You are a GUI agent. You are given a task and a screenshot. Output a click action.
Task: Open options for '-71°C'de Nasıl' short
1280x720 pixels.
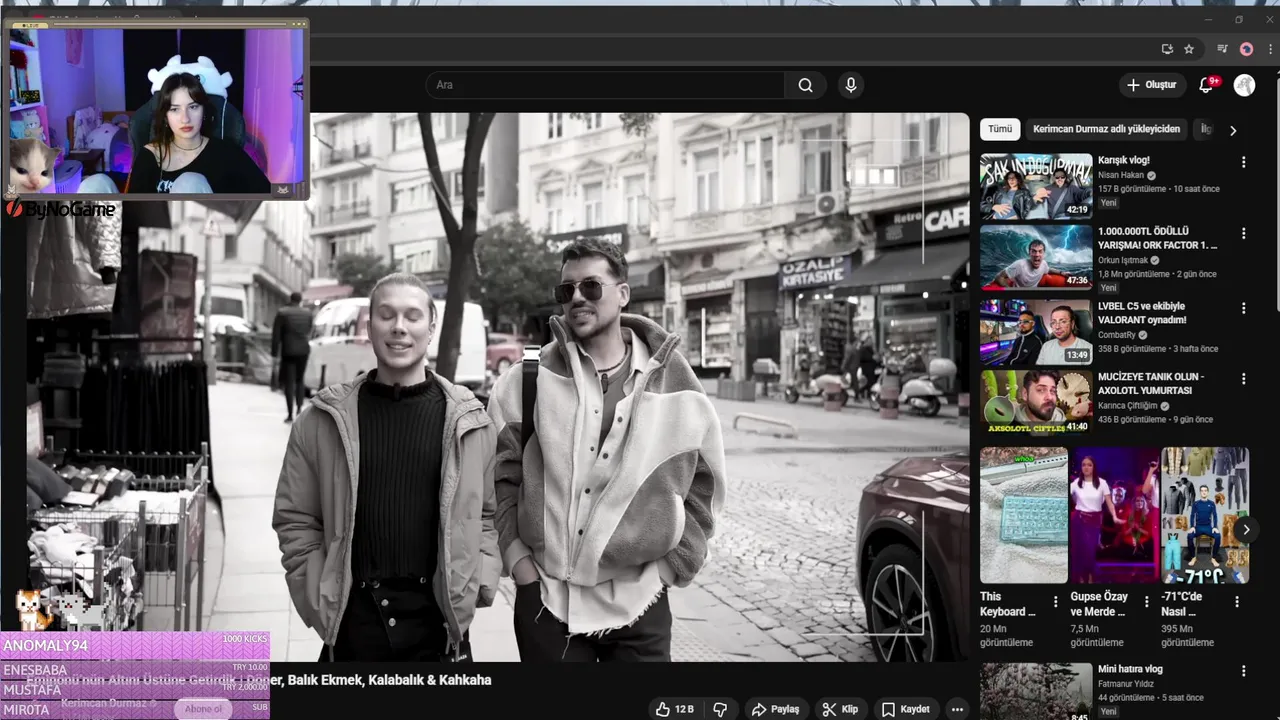coord(1237,602)
